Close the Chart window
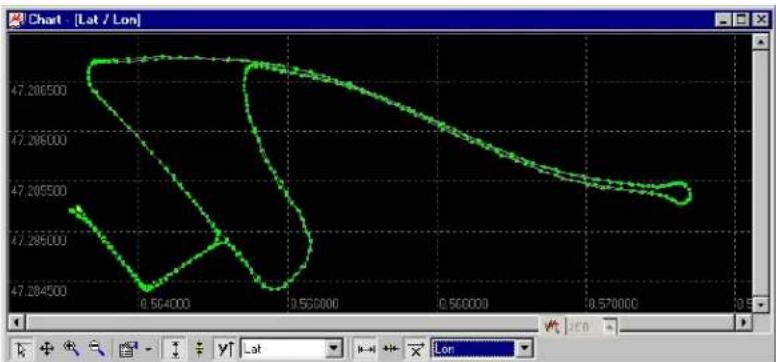This screenshot has height=362, width=776. pos(760,20)
